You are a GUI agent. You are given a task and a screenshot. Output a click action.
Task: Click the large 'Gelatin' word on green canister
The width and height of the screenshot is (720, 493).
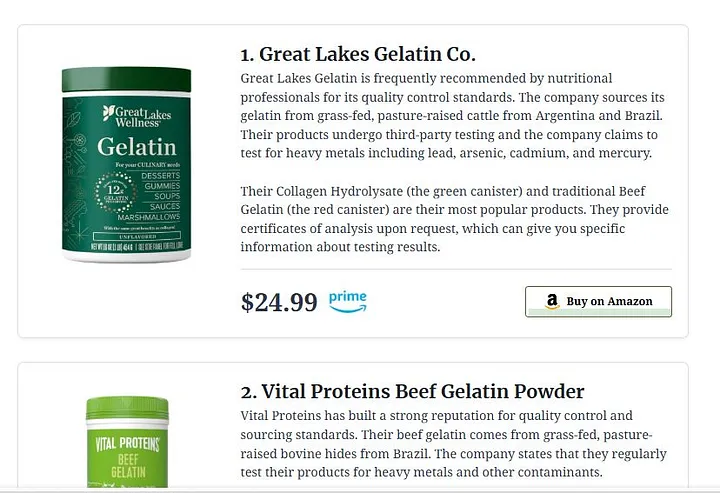click(137, 147)
